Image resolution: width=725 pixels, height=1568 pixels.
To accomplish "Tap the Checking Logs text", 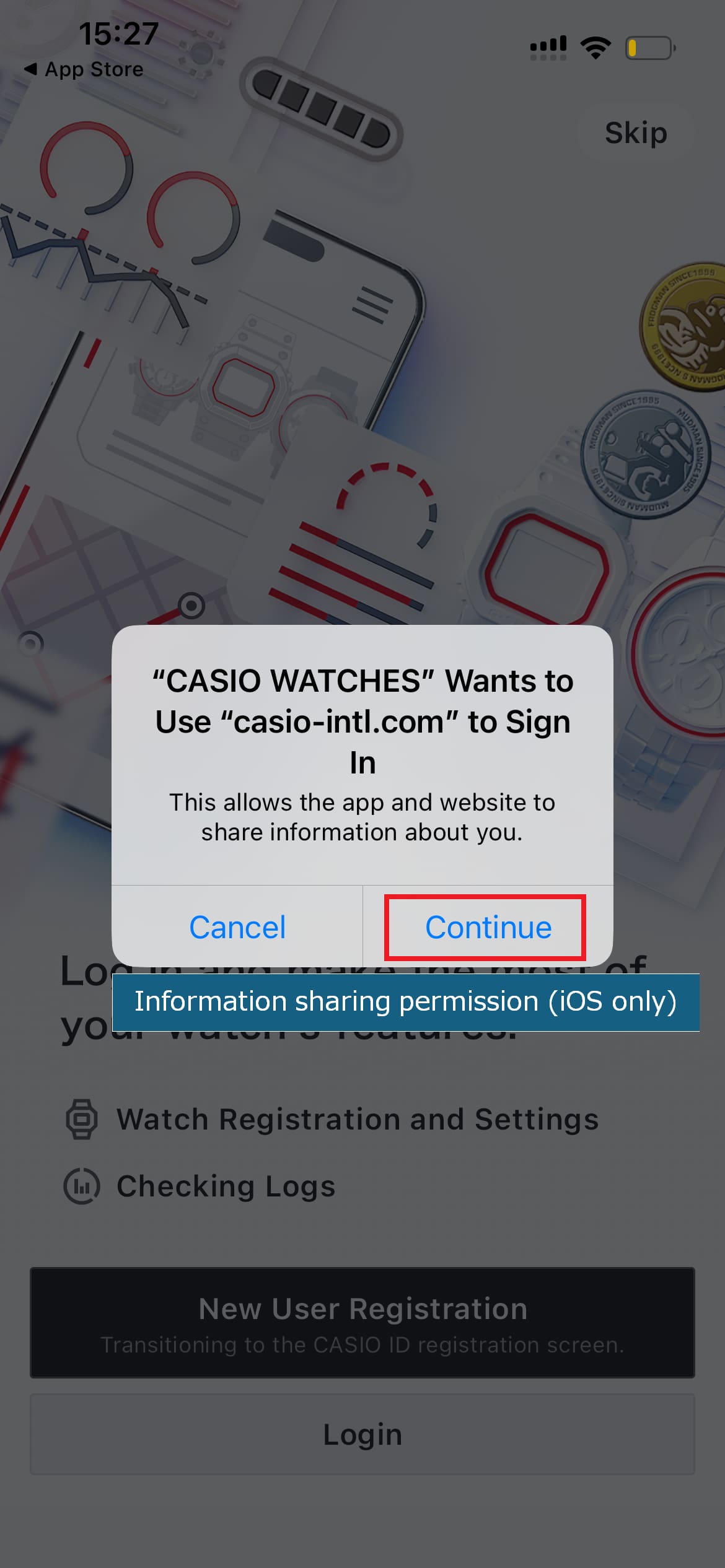I will click(x=226, y=1186).
